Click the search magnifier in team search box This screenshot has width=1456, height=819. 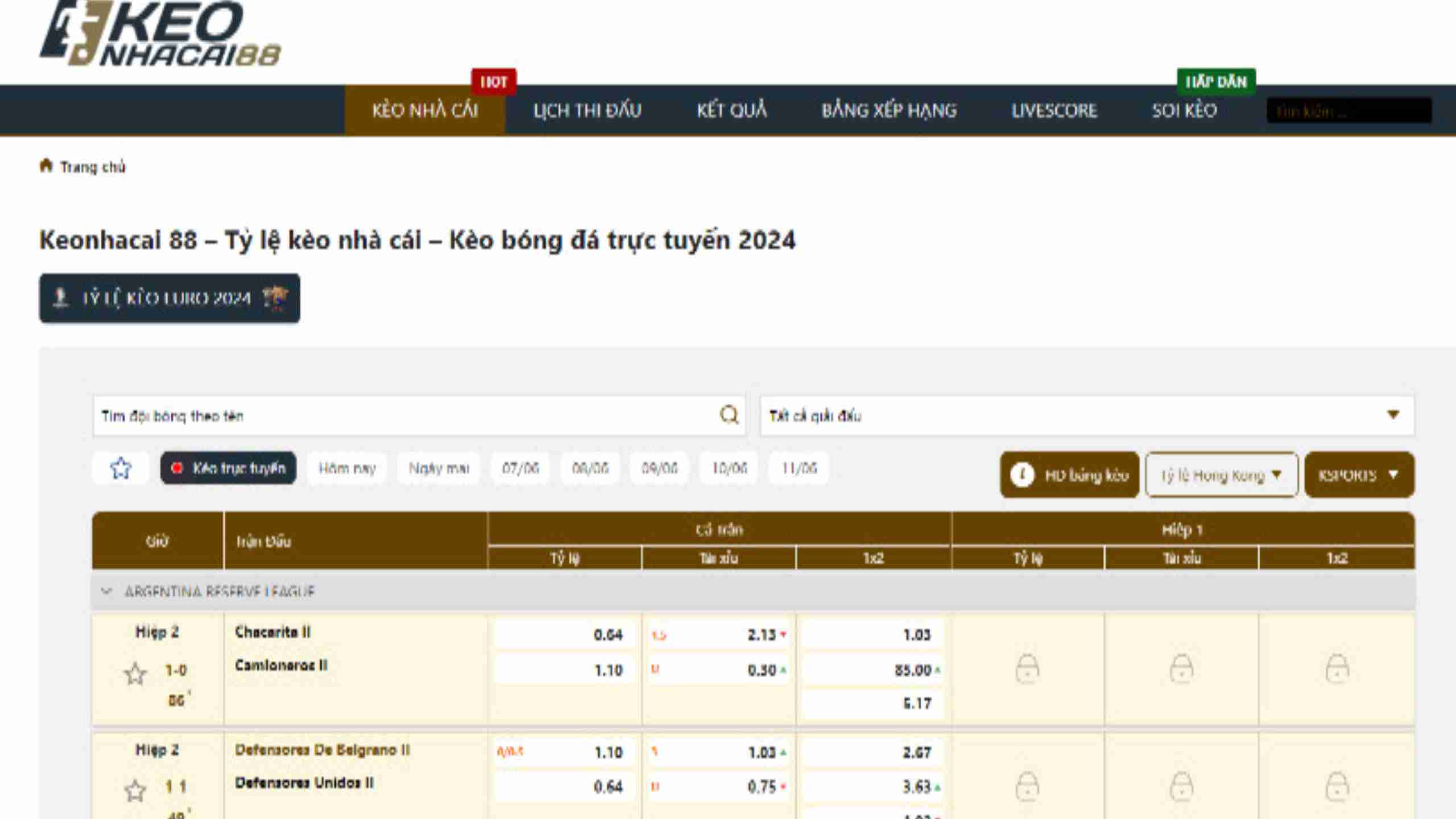729,415
